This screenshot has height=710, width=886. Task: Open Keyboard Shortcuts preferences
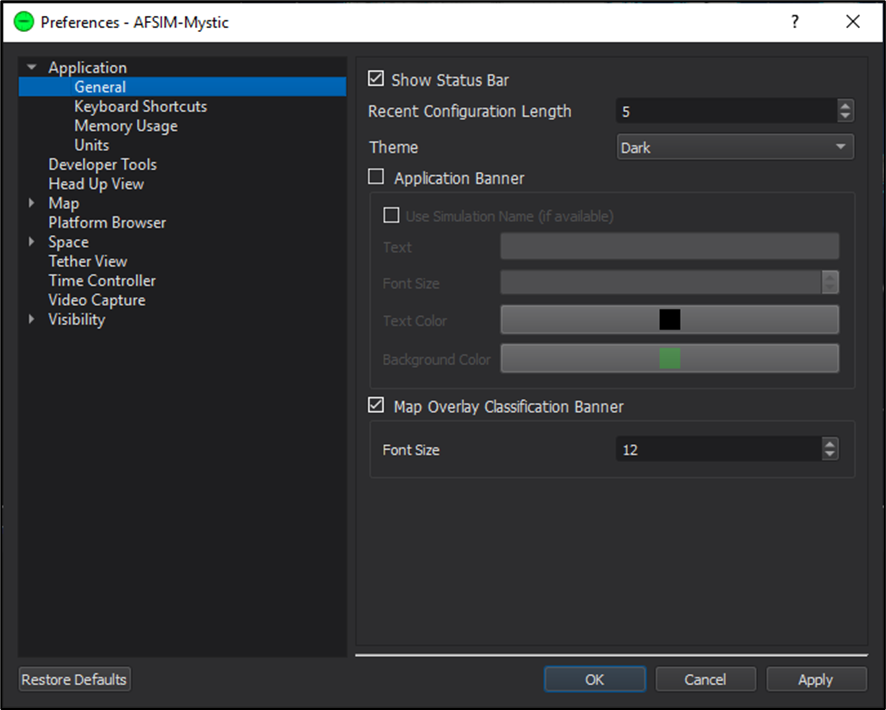(141, 106)
